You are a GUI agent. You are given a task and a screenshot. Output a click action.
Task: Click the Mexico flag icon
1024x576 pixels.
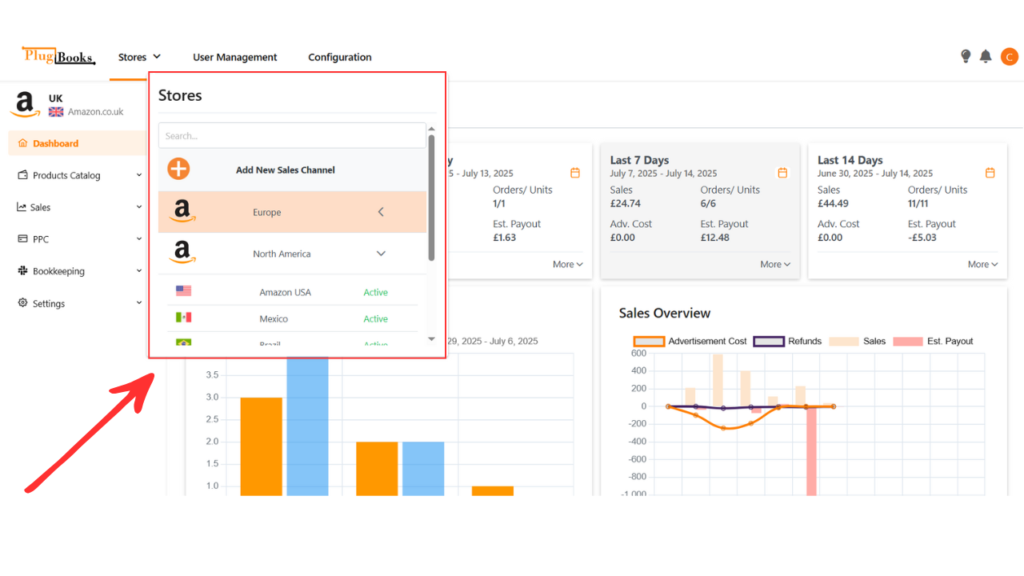coord(184,317)
